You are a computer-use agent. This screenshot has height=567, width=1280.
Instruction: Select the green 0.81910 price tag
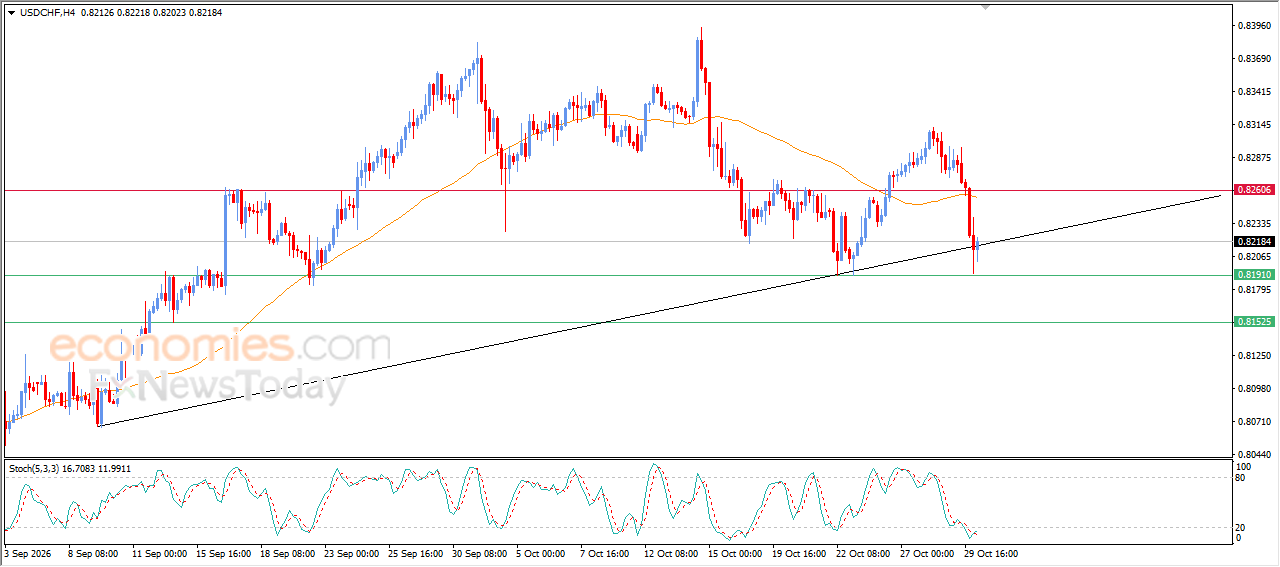tap(1254, 275)
